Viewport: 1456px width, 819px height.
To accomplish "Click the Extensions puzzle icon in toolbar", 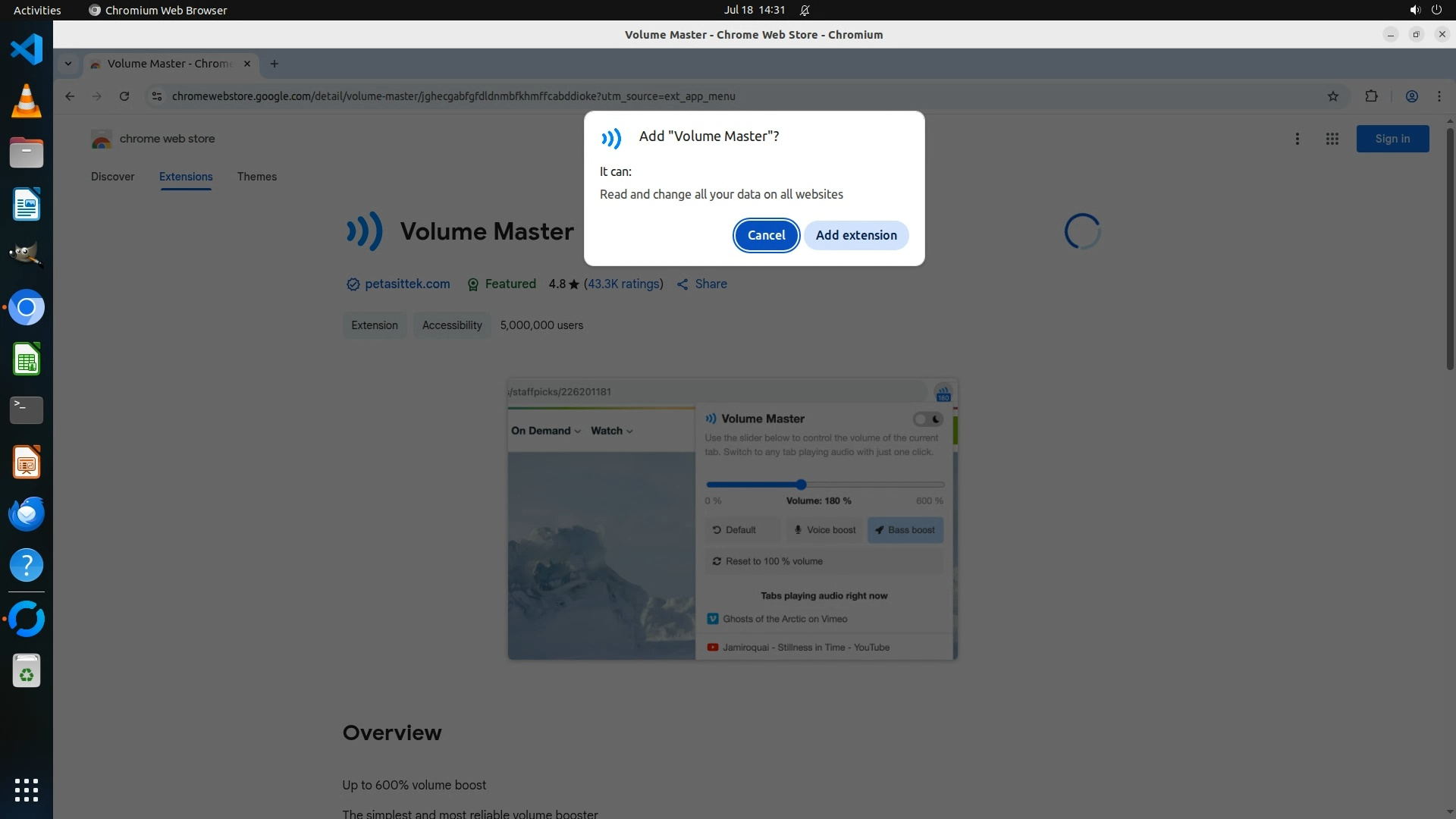I will (1371, 96).
